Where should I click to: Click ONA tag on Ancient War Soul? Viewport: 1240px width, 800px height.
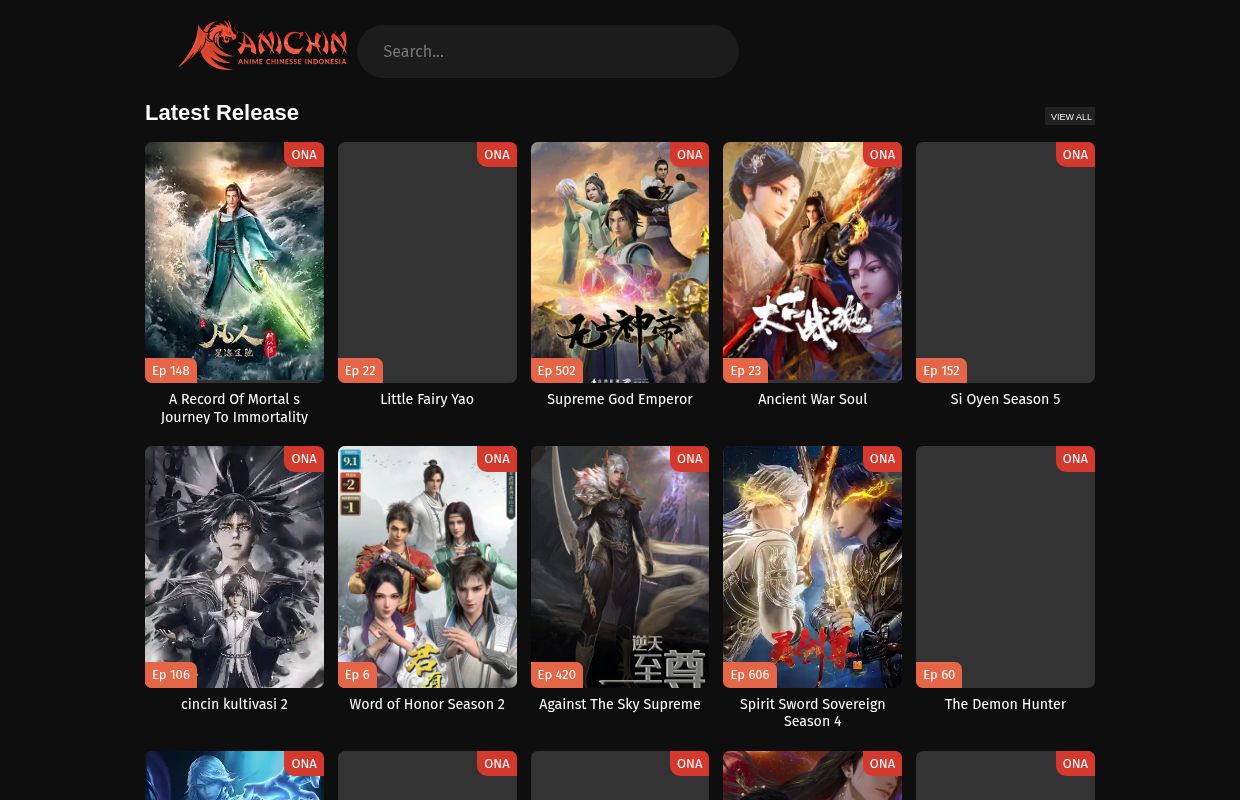(882, 155)
